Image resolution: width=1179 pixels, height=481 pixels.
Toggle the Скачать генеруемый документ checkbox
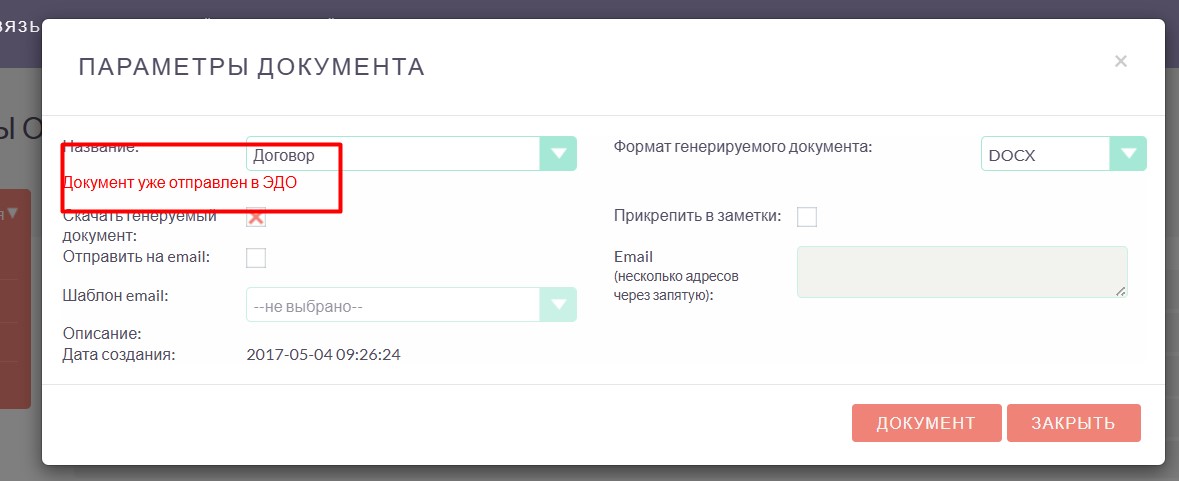click(256, 217)
